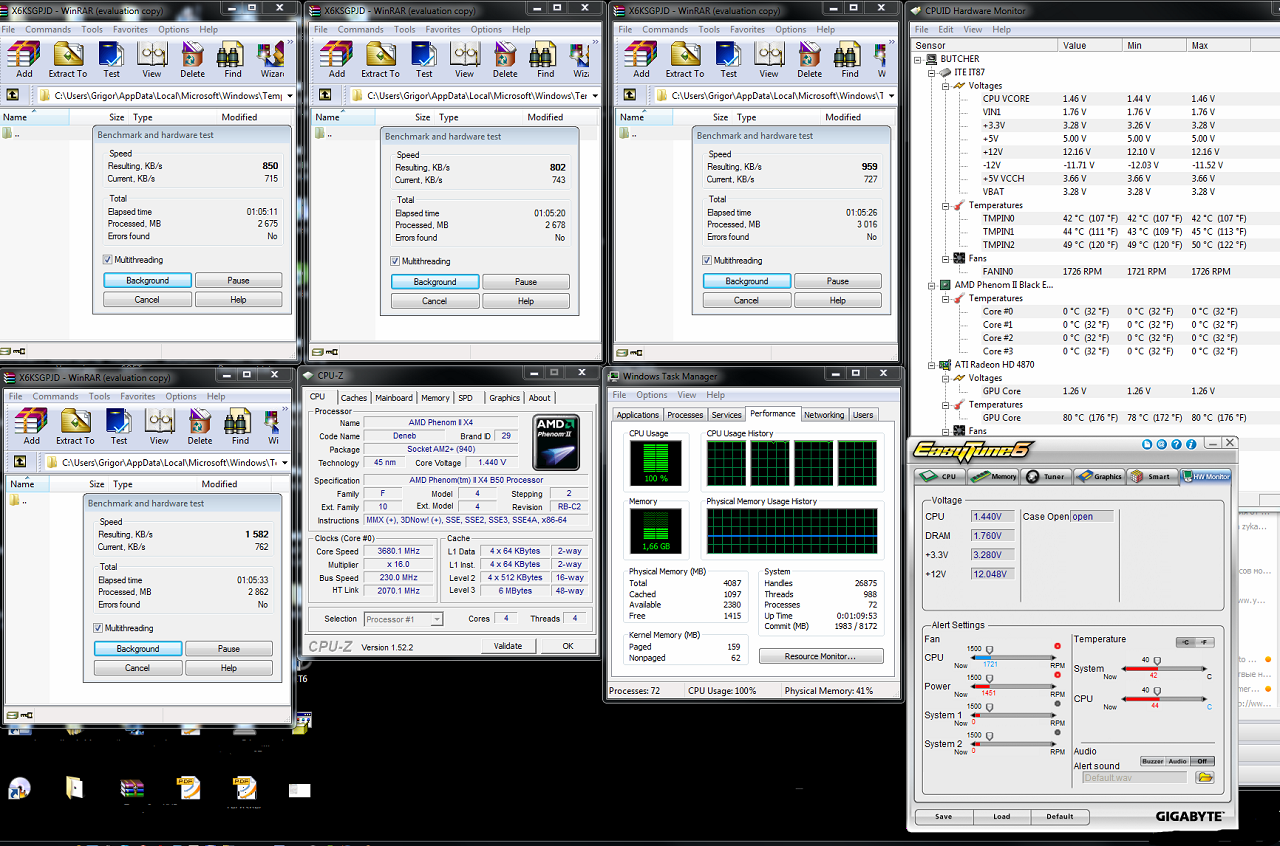Click Extract To in top-right WinRAR toolbar
Image resolution: width=1280 pixels, height=846 pixels.
point(685,59)
